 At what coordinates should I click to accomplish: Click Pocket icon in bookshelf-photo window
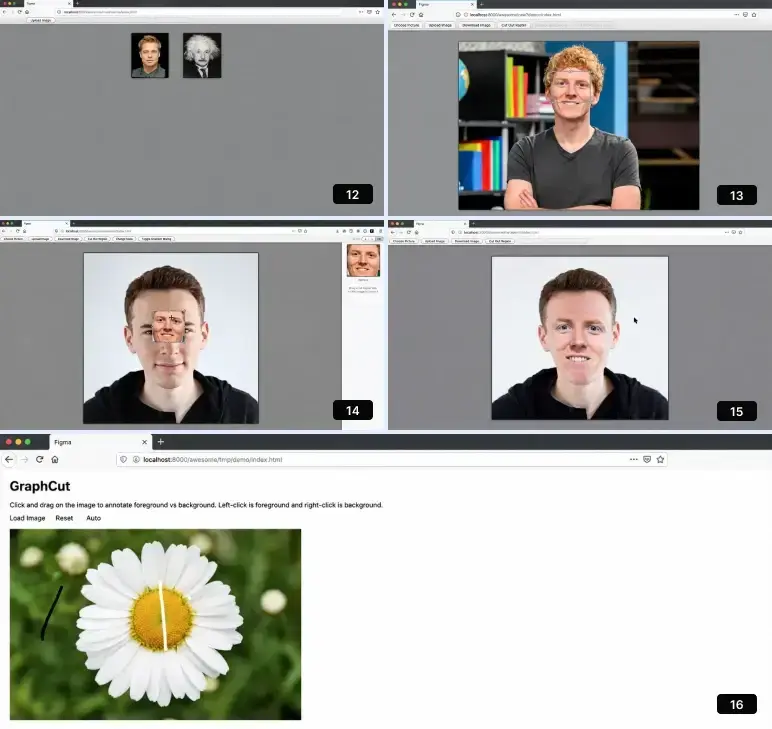[x=745, y=15]
